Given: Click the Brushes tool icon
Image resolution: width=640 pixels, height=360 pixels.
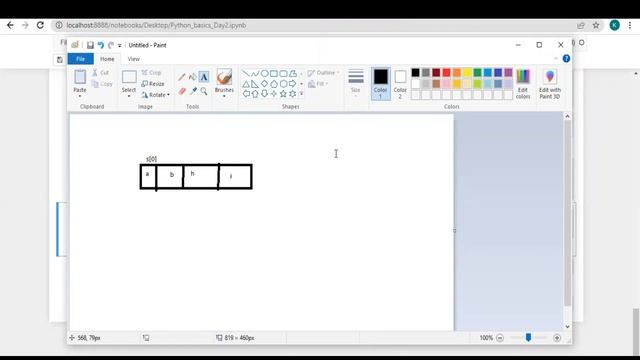Looking at the screenshot, I should pos(224,77).
